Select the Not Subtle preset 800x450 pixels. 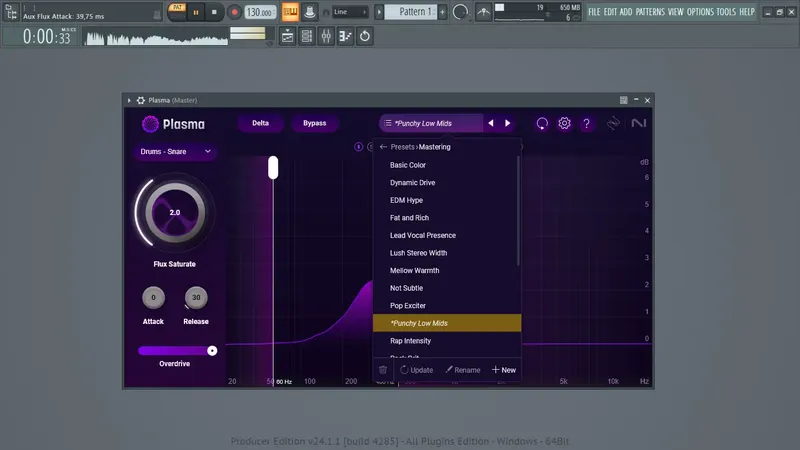point(447,288)
